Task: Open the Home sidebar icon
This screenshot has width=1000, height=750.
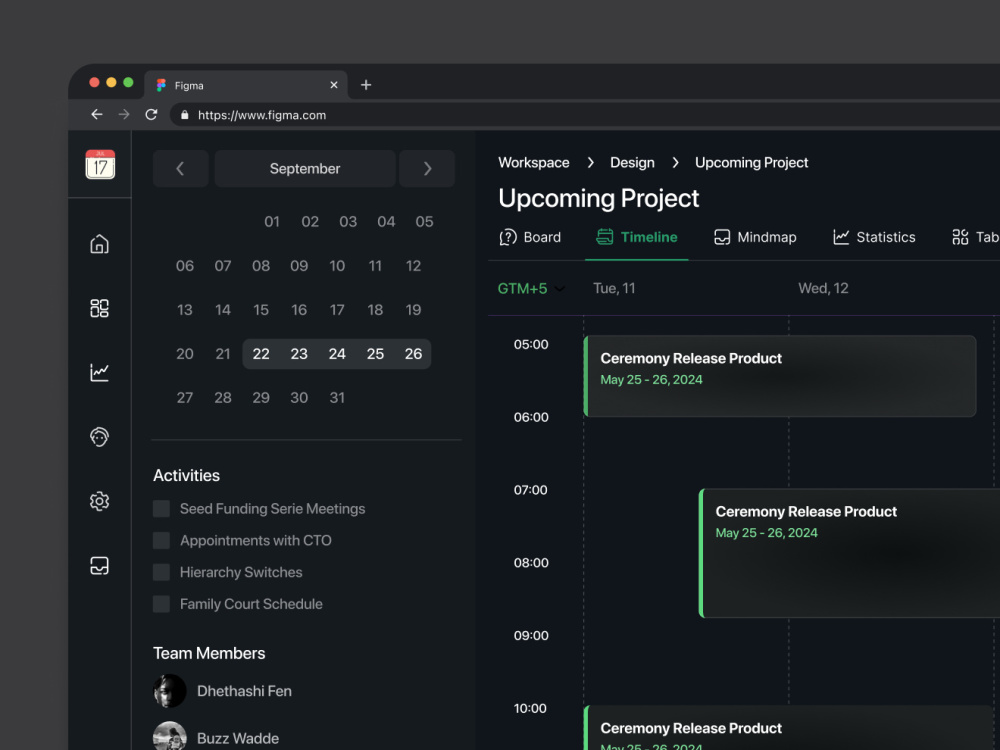Action: 99,244
